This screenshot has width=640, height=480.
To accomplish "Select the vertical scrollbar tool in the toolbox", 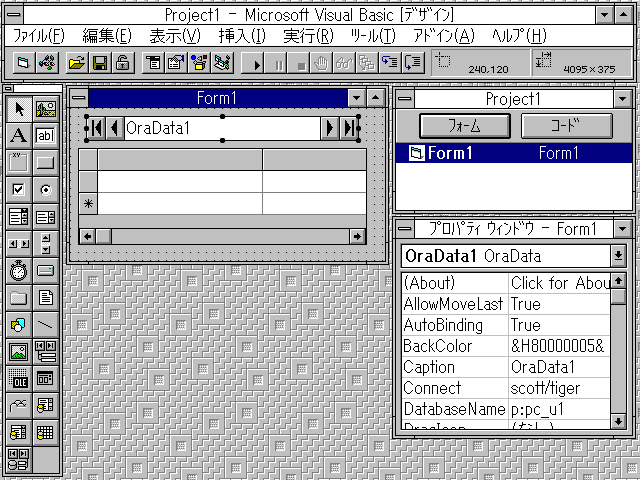I will 46,244.
